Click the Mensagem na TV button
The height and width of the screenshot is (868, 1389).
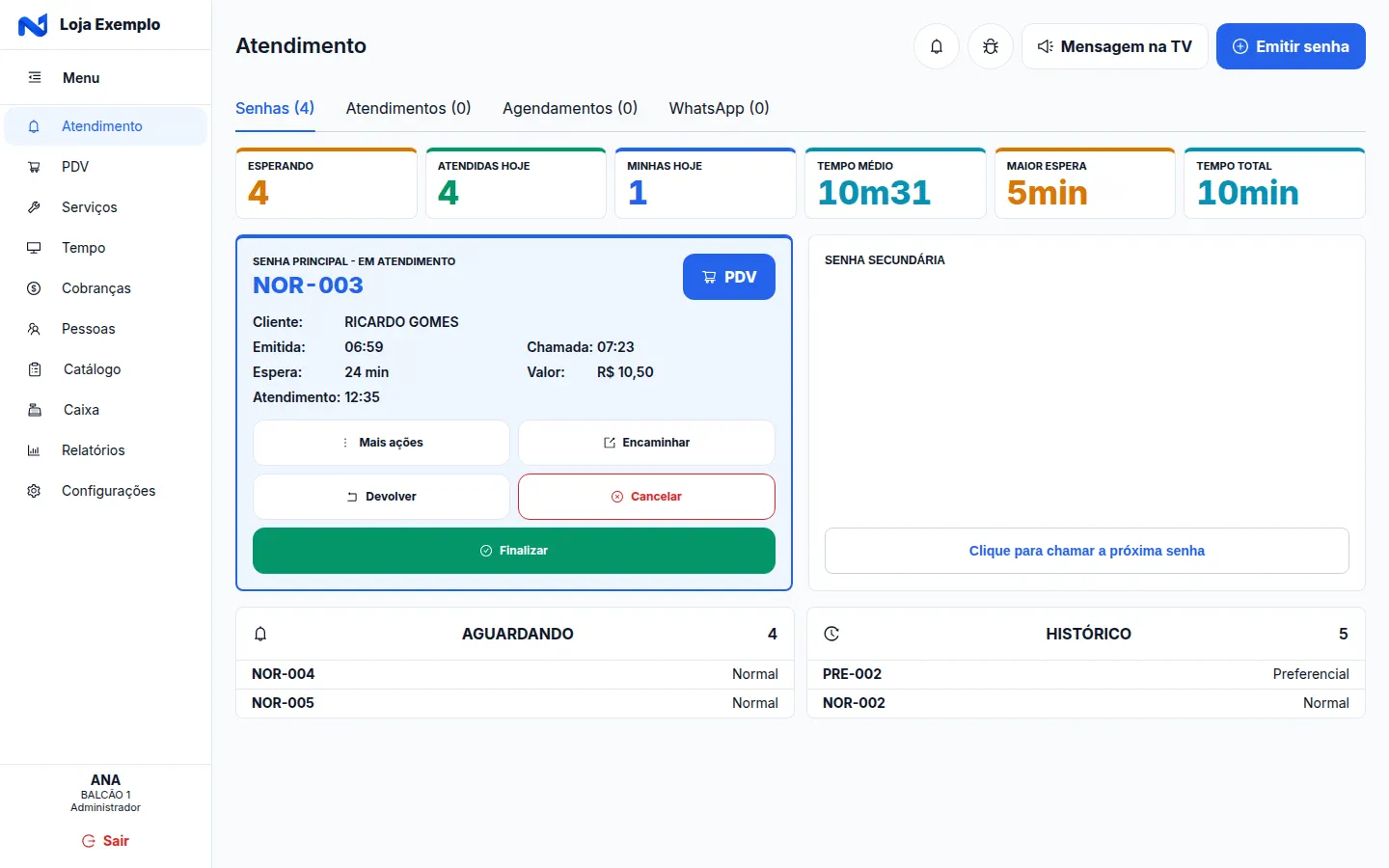click(x=1114, y=46)
